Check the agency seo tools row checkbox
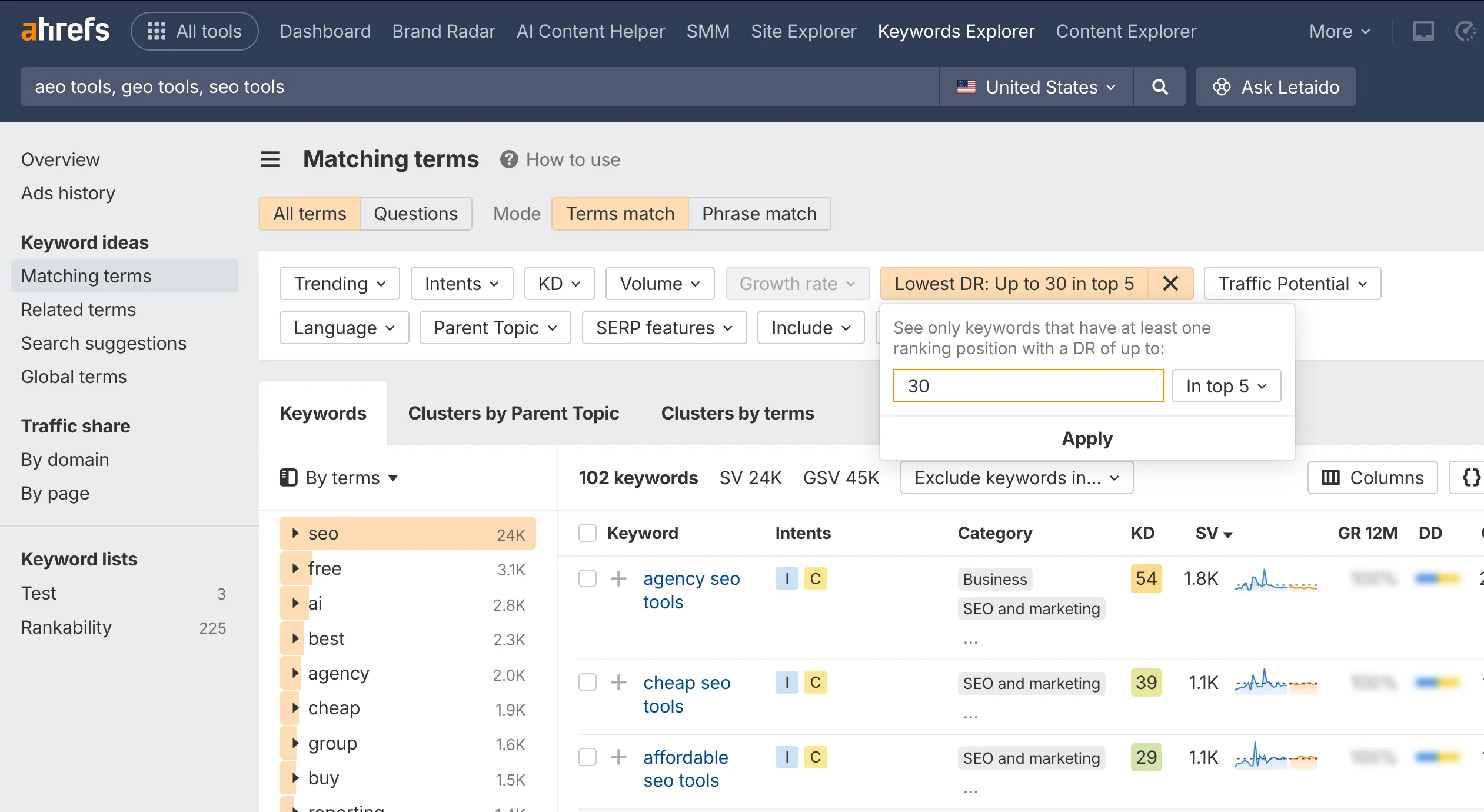The height and width of the screenshot is (812, 1484). click(587, 578)
